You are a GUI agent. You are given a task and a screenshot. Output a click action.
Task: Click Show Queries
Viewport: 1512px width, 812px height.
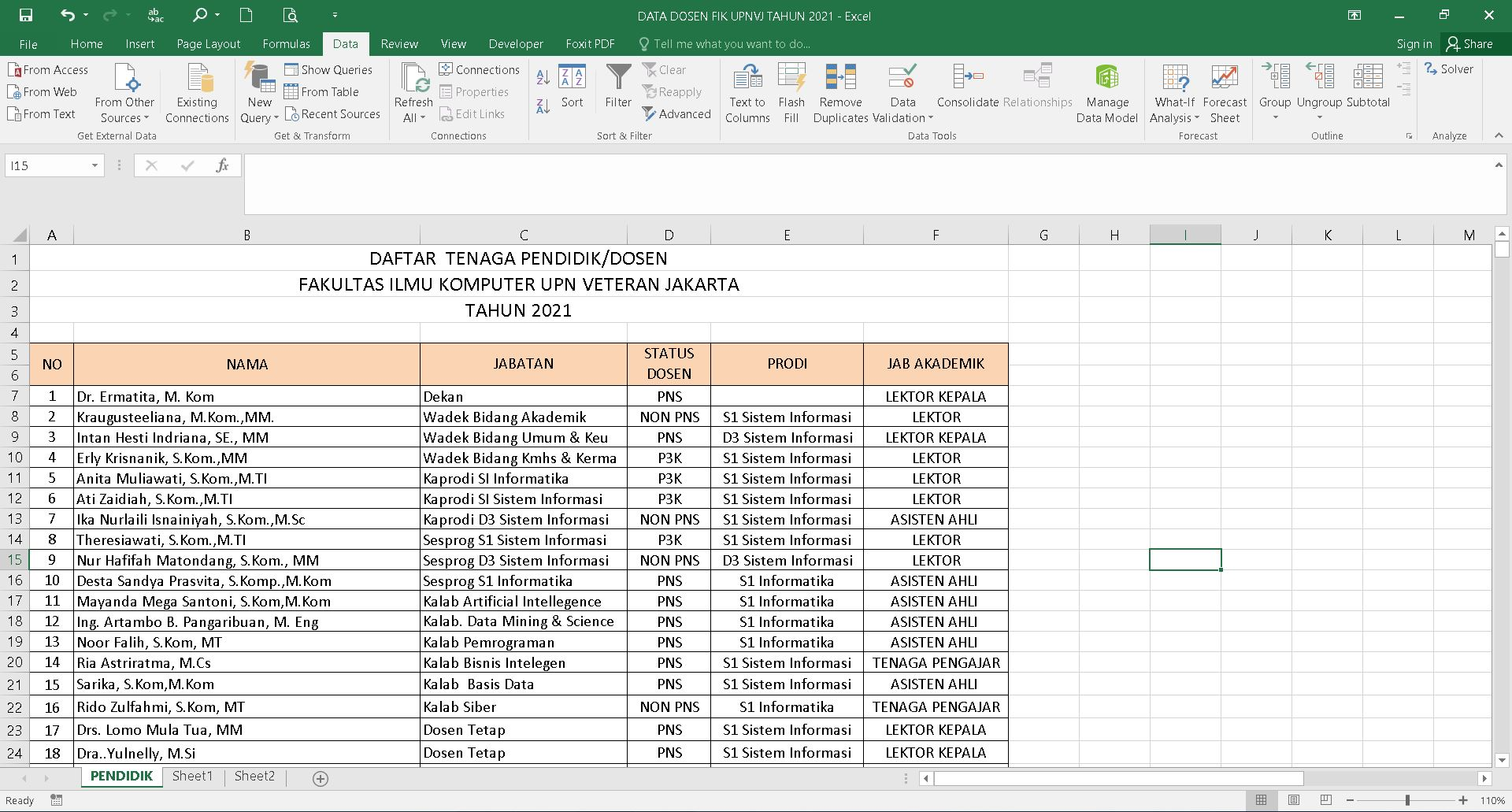[328, 69]
